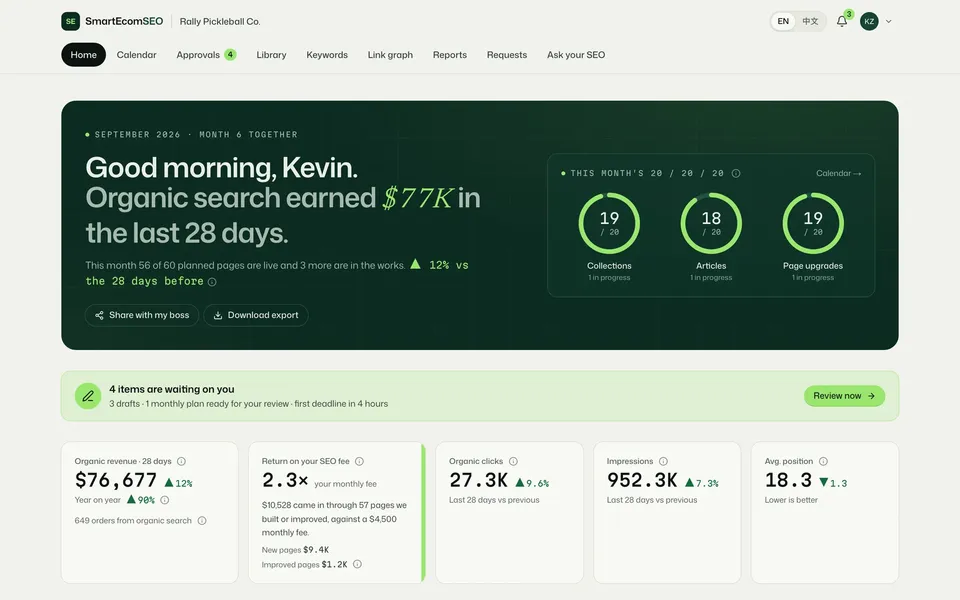
Task: Open the Keywords tab
Action: [327, 54]
